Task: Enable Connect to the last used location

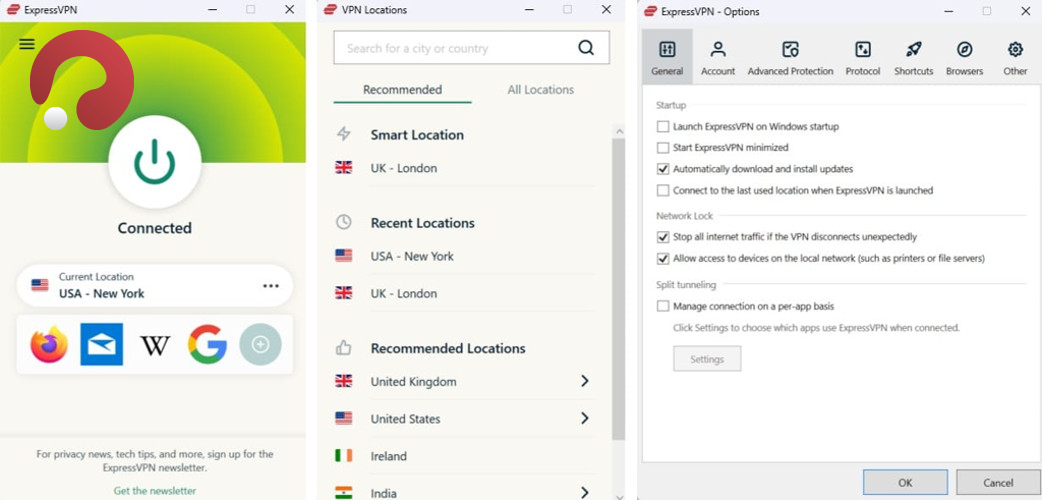Action: 663,190
